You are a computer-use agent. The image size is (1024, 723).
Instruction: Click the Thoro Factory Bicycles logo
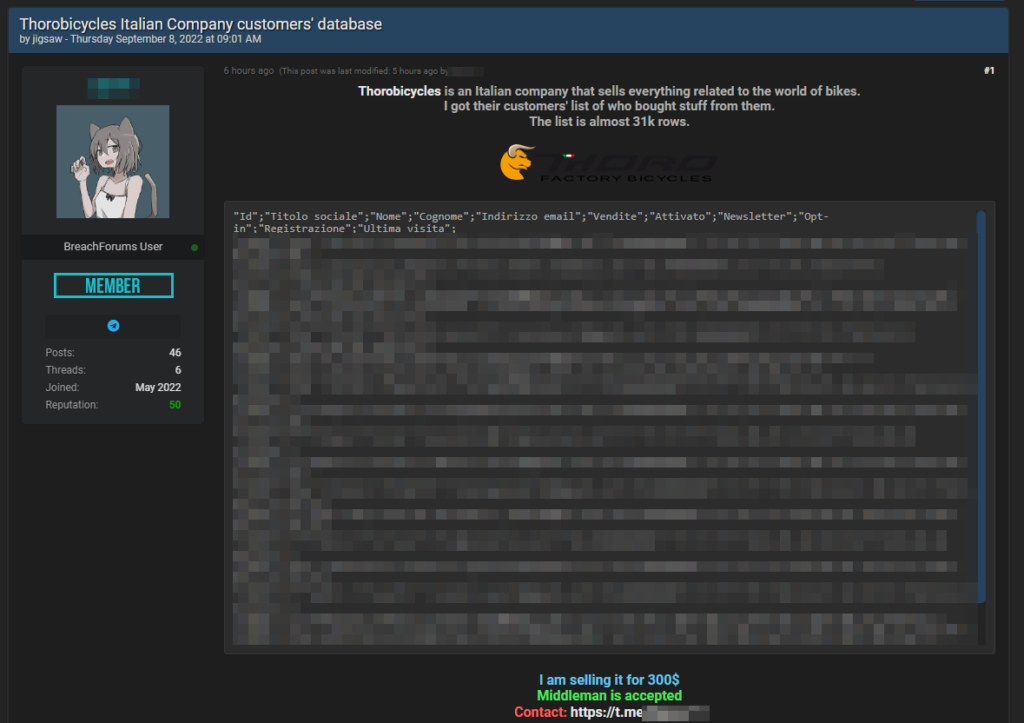(x=608, y=164)
